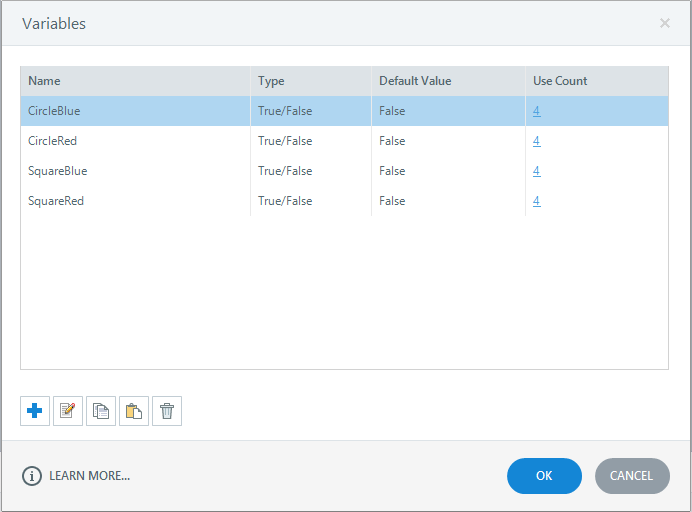Sort by Use Count column header
This screenshot has height=512, width=692.
pos(597,81)
